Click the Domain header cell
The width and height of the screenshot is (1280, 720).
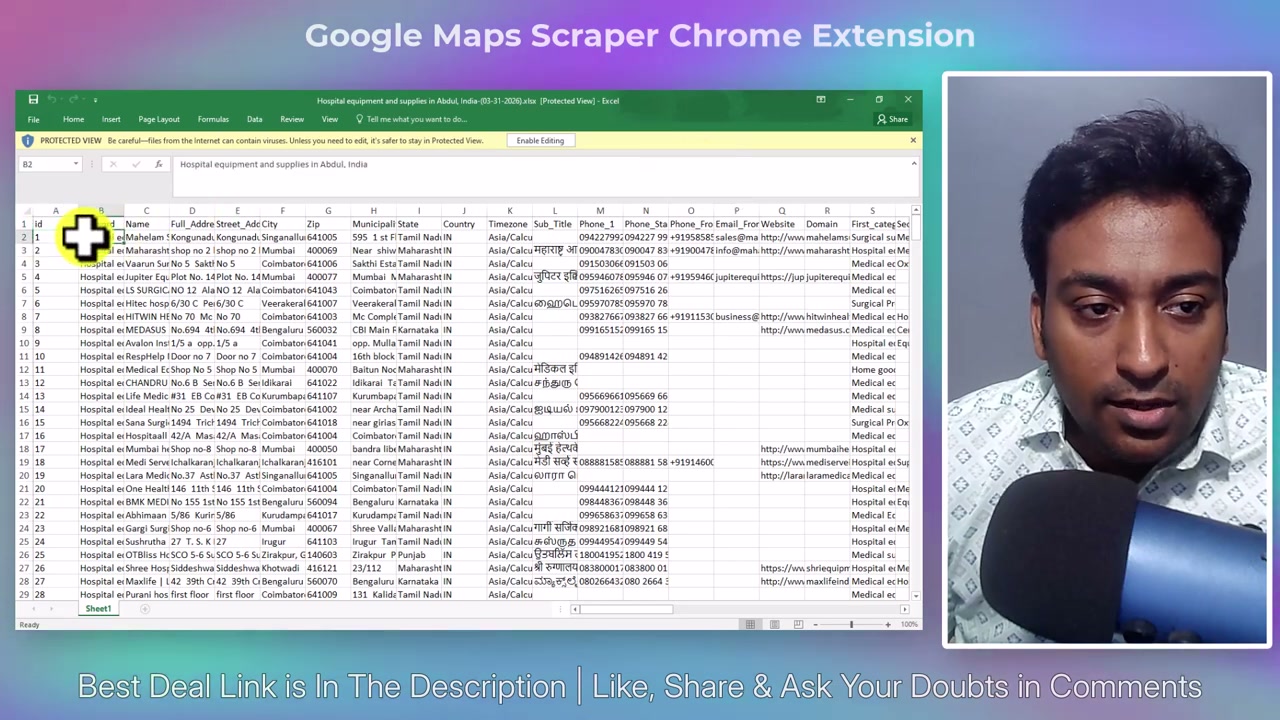[827, 224]
